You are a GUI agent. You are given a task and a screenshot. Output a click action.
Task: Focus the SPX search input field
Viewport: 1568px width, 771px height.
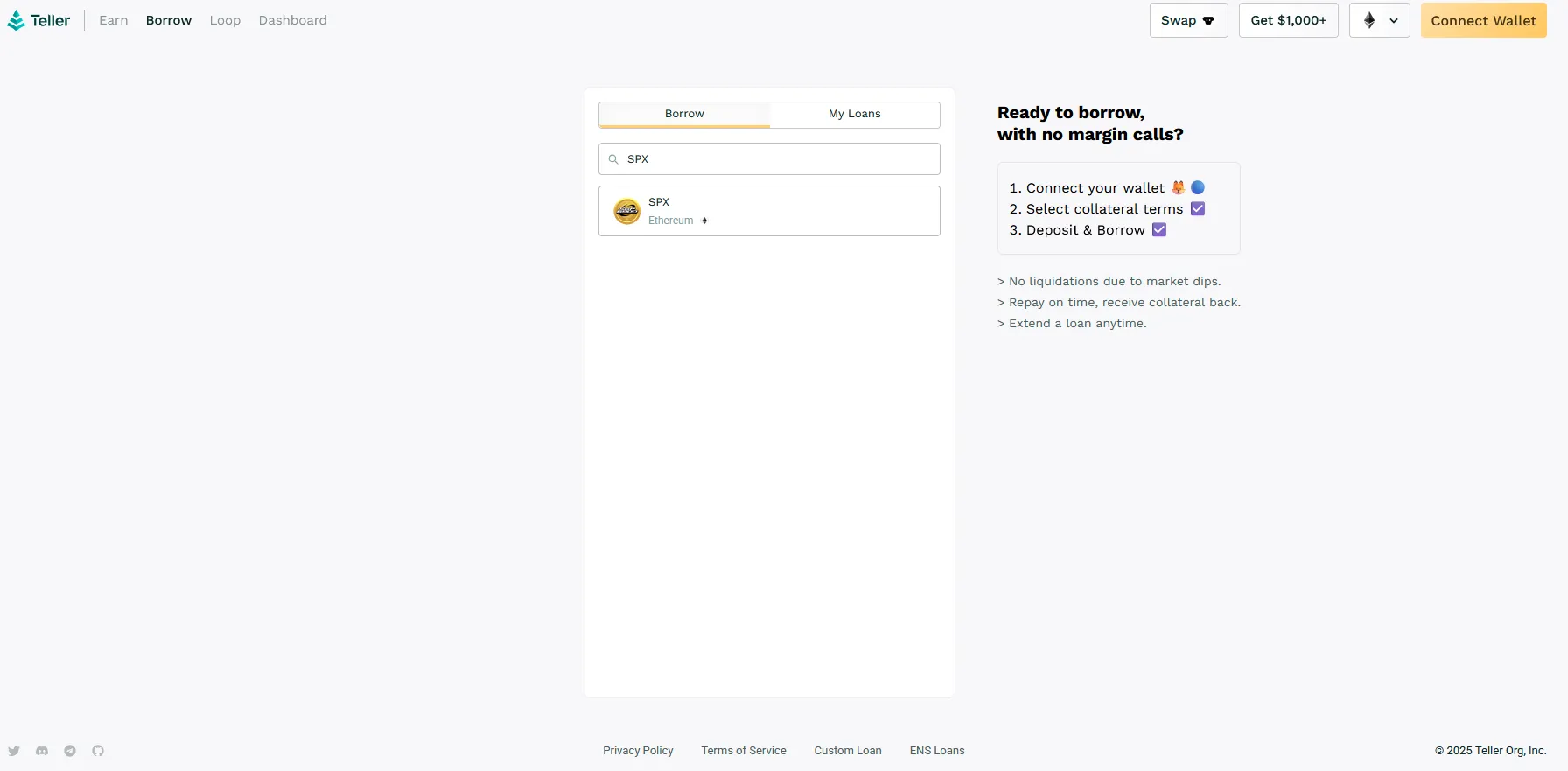pyautogui.click(x=769, y=159)
